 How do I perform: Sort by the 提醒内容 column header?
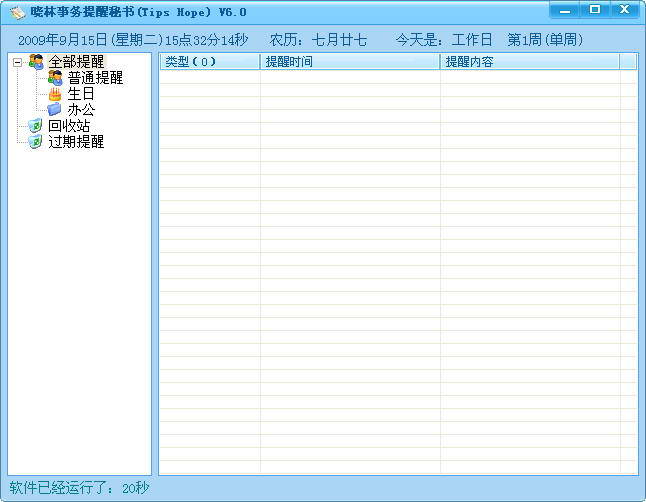(x=530, y=62)
